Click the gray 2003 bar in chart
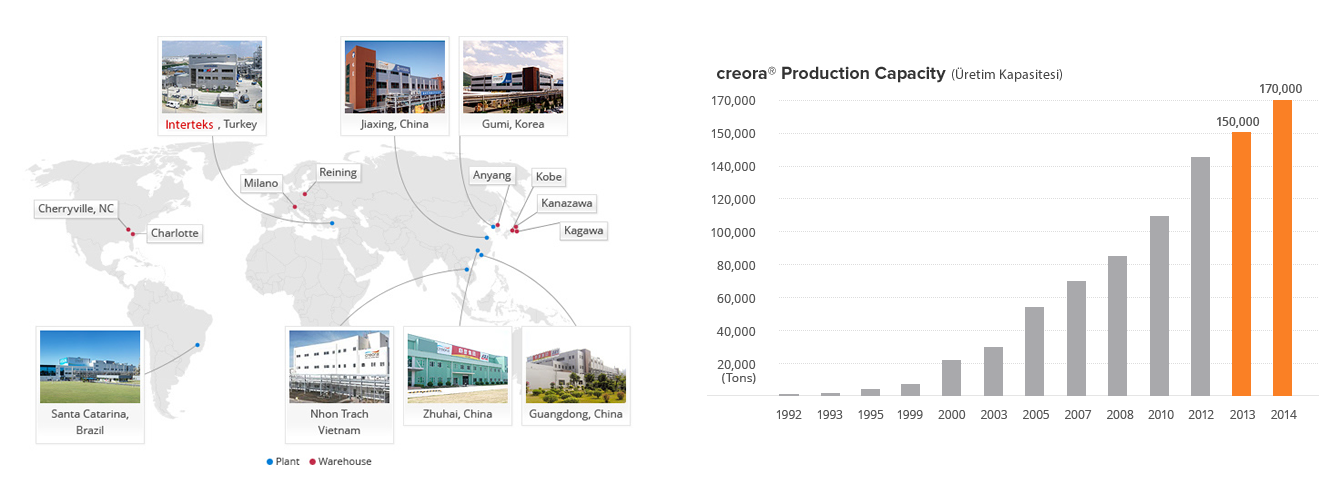 993,371
